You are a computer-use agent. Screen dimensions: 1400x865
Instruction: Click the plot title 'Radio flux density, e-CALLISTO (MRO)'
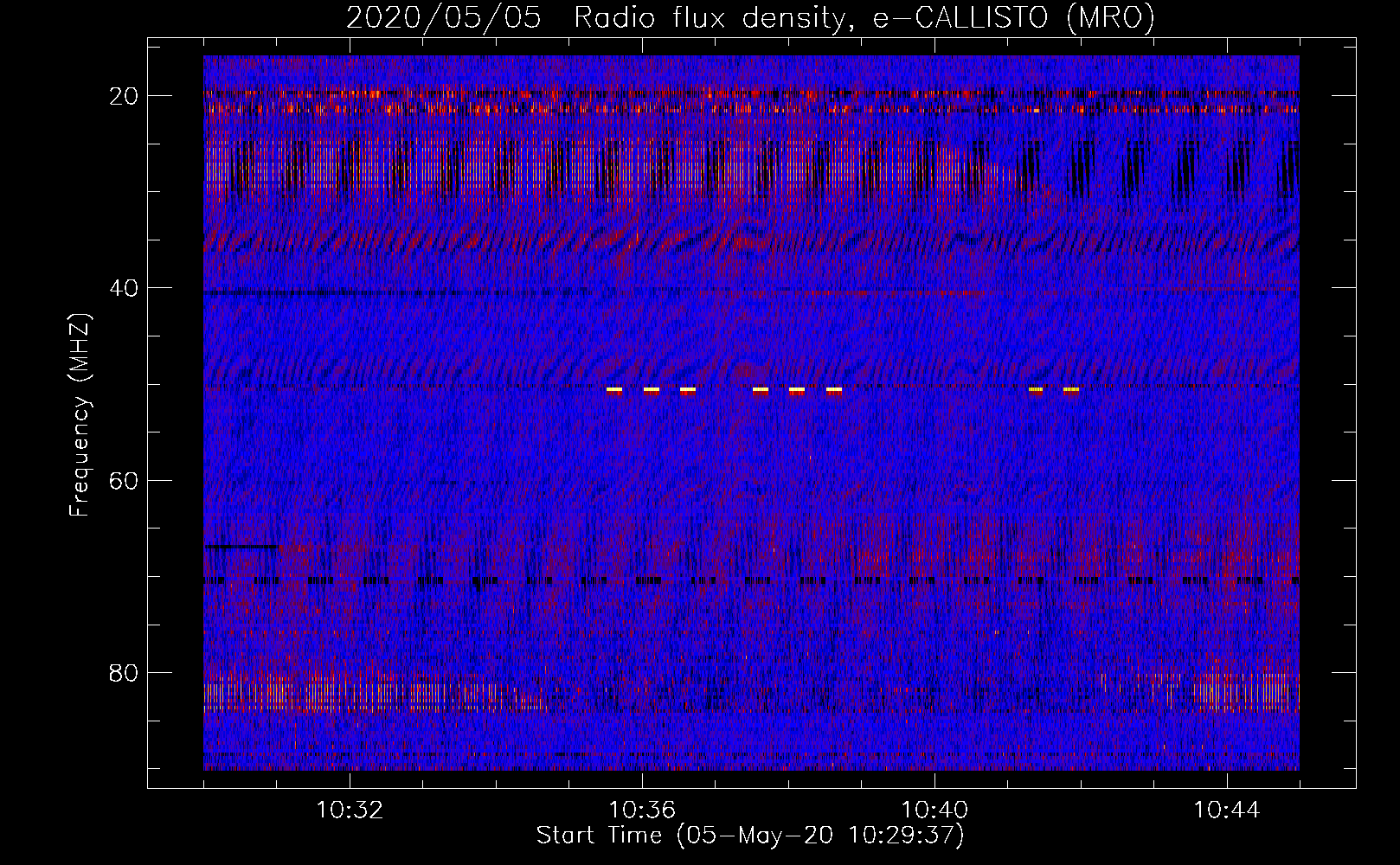(864, 18)
